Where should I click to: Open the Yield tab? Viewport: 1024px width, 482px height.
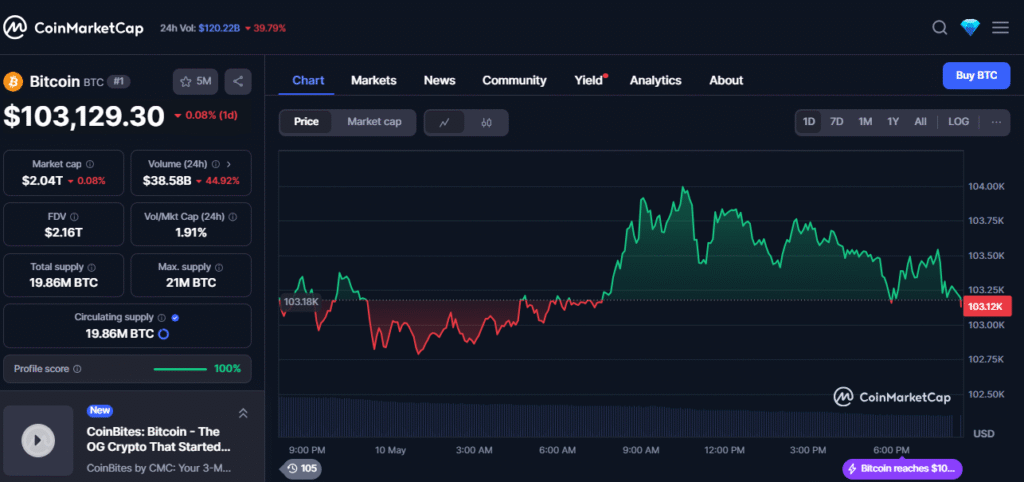[x=588, y=80]
